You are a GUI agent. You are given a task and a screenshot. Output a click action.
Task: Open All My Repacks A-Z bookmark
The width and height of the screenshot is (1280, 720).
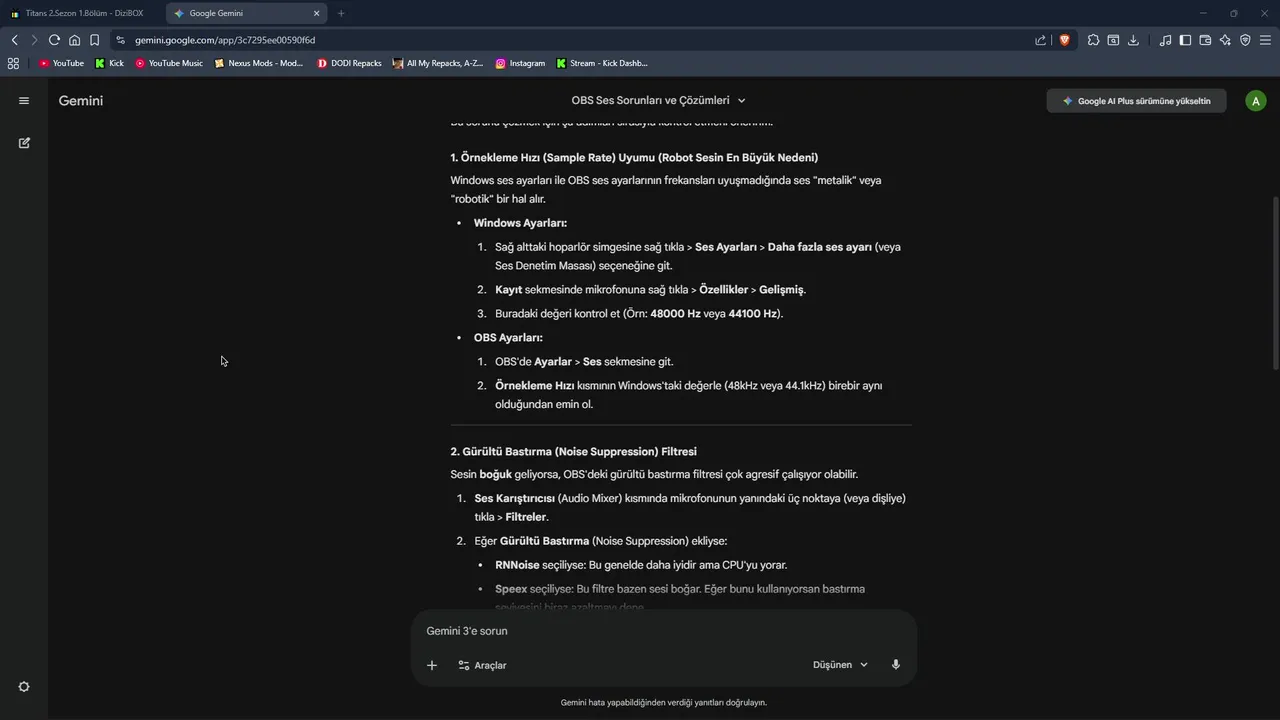pyautogui.click(x=438, y=63)
